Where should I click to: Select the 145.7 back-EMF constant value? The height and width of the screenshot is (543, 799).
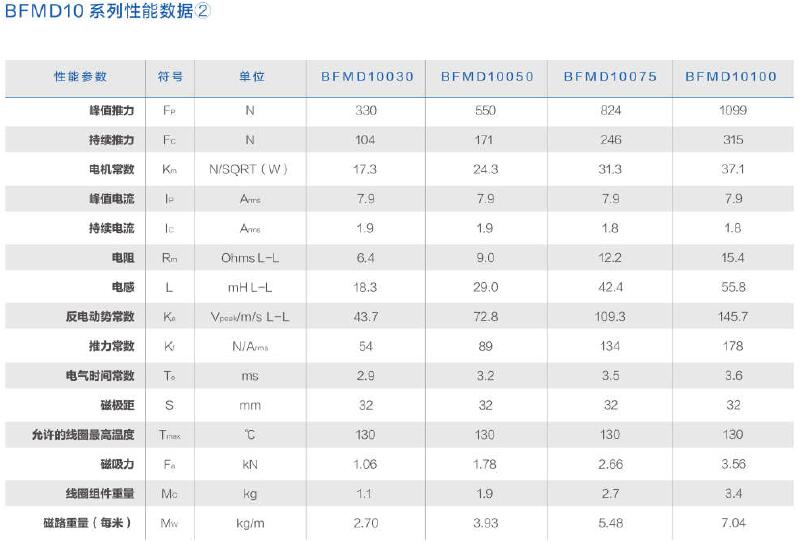point(733,317)
